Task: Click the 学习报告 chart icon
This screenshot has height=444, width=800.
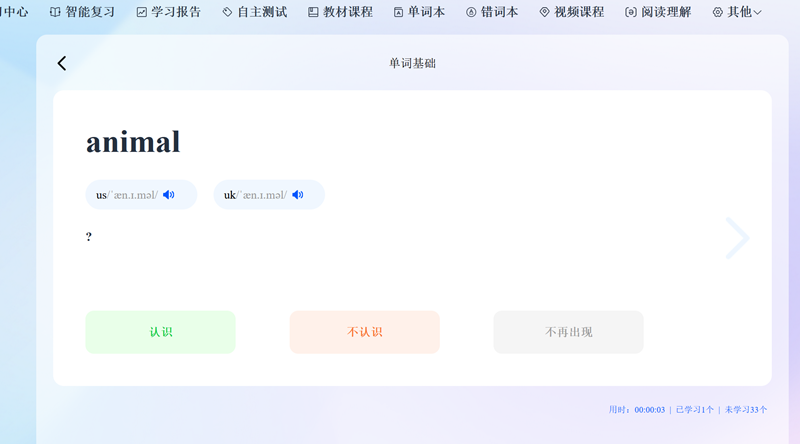Action: (141, 12)
